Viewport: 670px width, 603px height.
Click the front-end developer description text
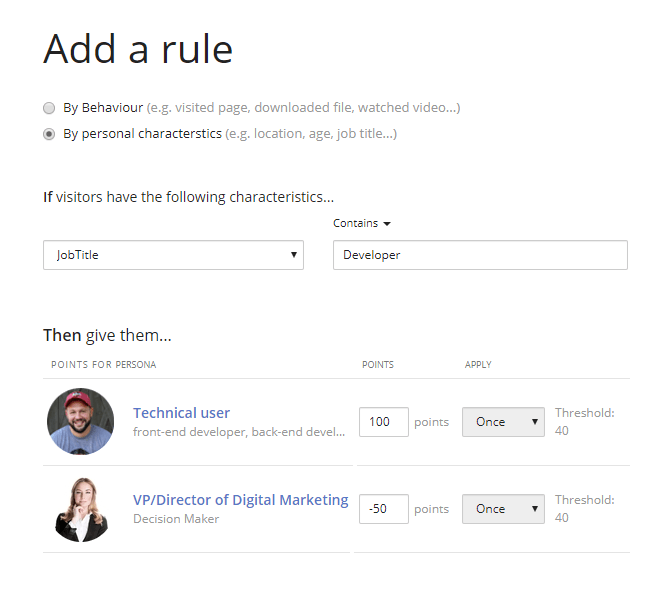(239, 432)
